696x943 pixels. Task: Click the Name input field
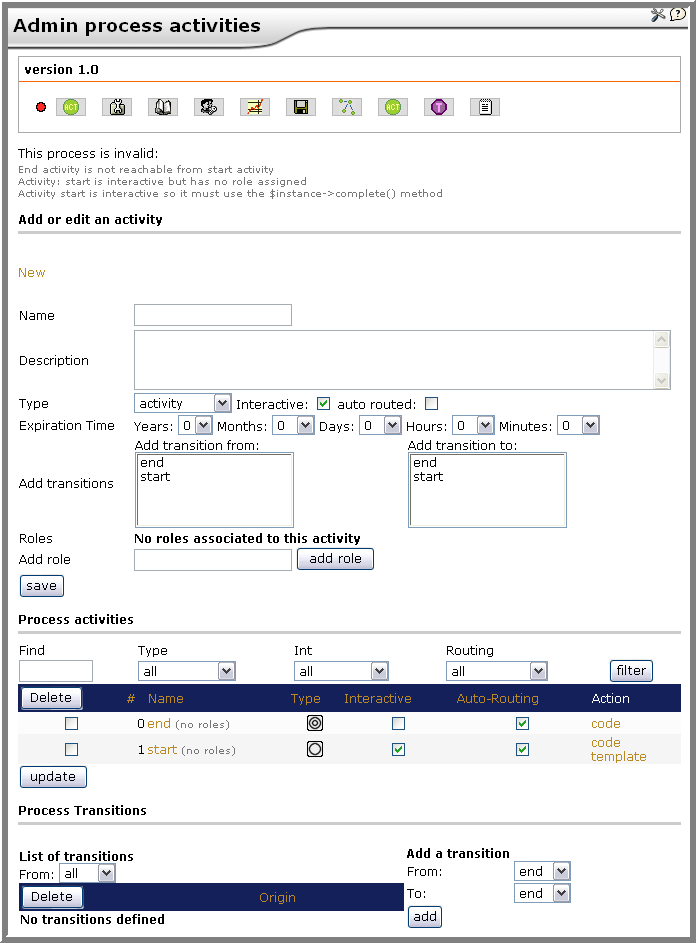[213, 315]
